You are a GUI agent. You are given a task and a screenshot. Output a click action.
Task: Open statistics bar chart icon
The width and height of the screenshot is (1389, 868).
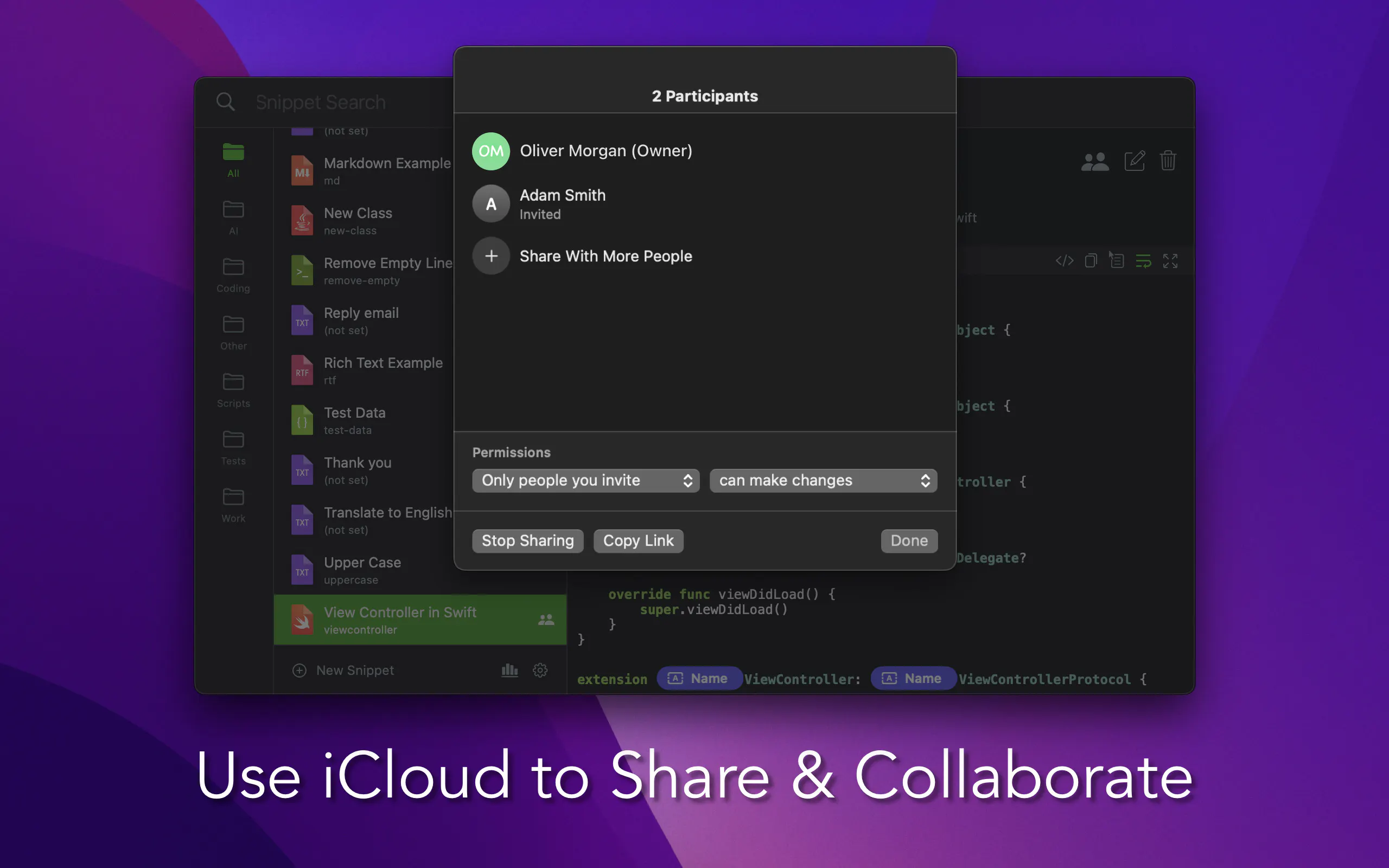pyautogui.click(x=509, y=670)
